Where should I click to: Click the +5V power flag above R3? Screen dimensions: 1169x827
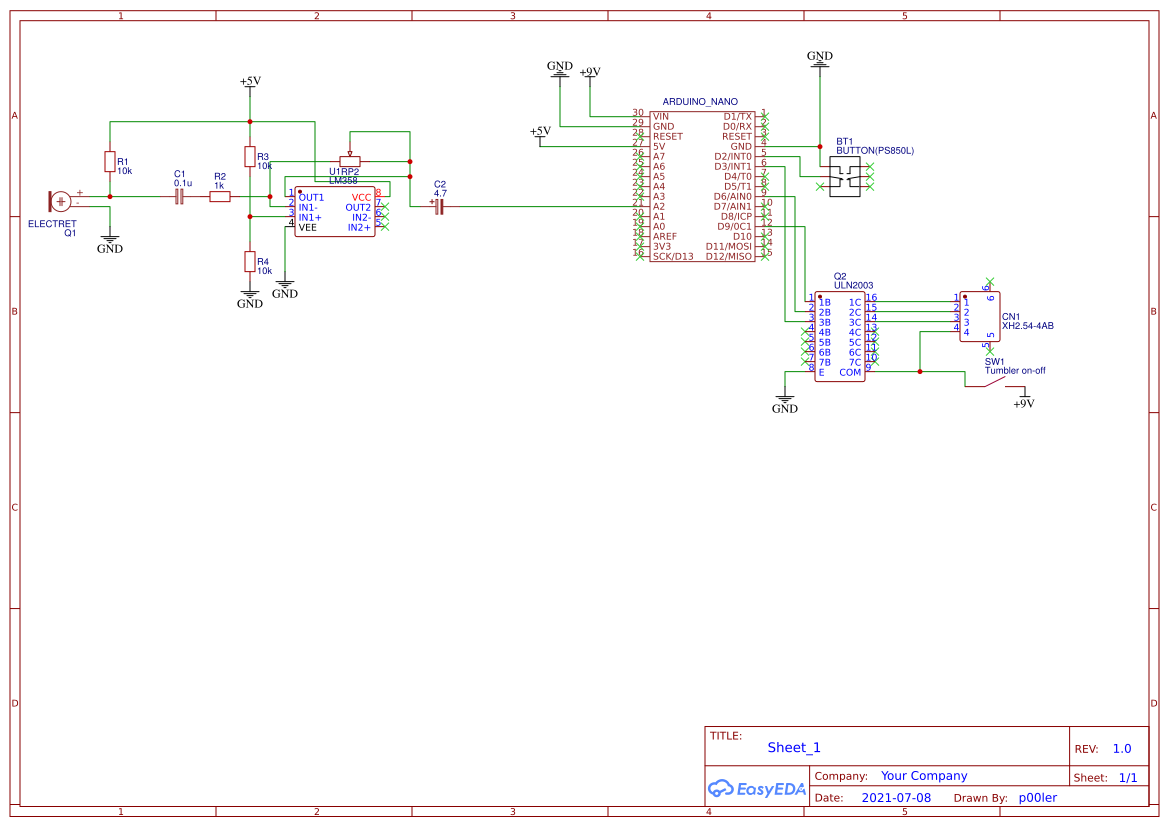pyautogui.click(x=250, y=81)
